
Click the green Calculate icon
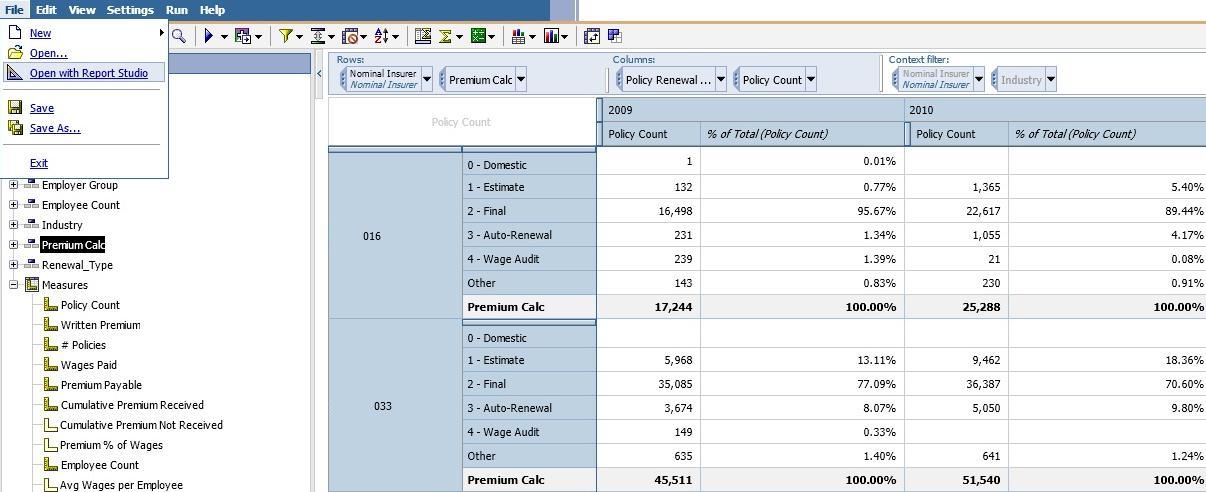tap(478, 36)
